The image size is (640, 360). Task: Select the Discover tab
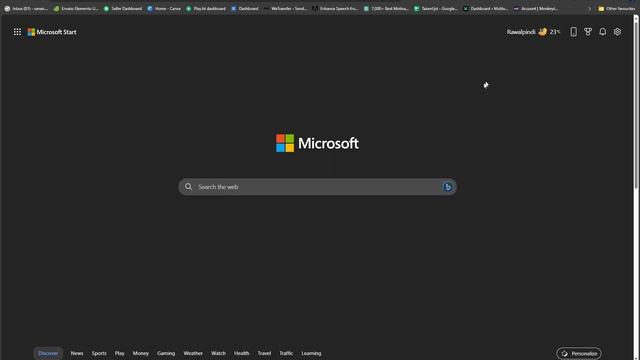48,353
